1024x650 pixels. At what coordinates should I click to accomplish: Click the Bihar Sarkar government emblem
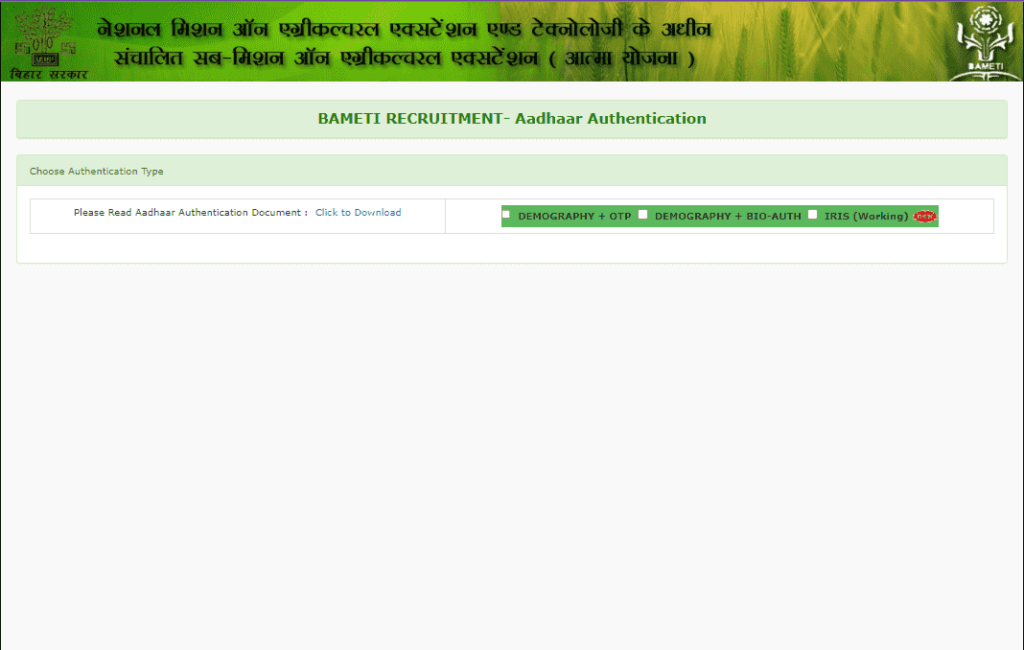click(42, 35)
